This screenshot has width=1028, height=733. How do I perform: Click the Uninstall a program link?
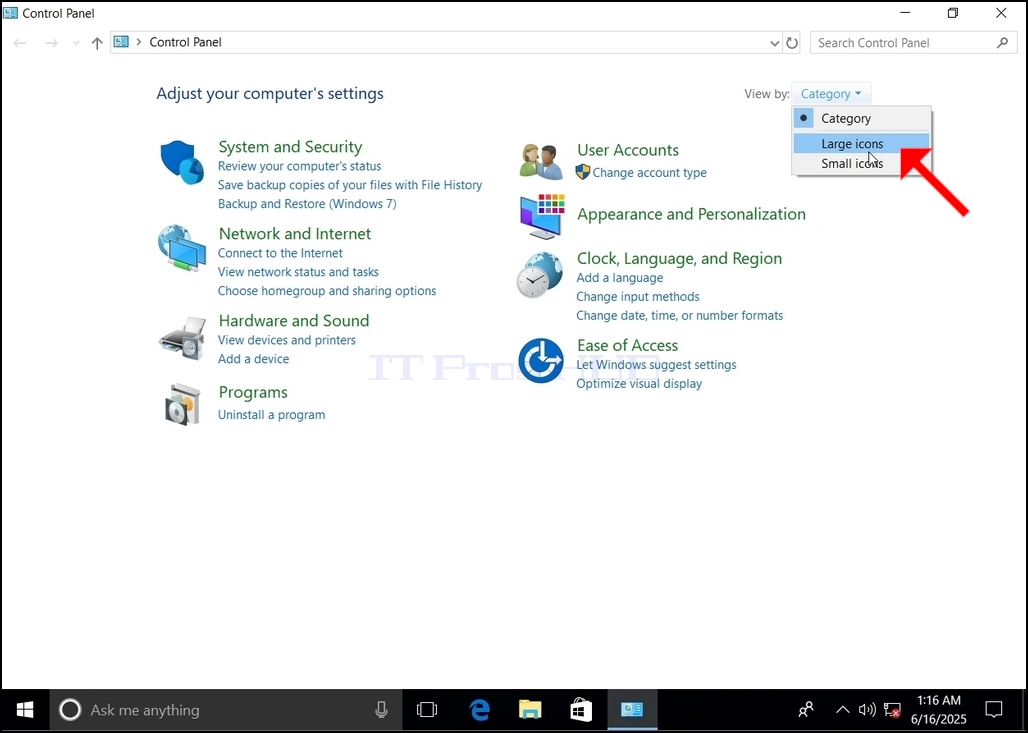pyautogui.click(x=271, y=415)
